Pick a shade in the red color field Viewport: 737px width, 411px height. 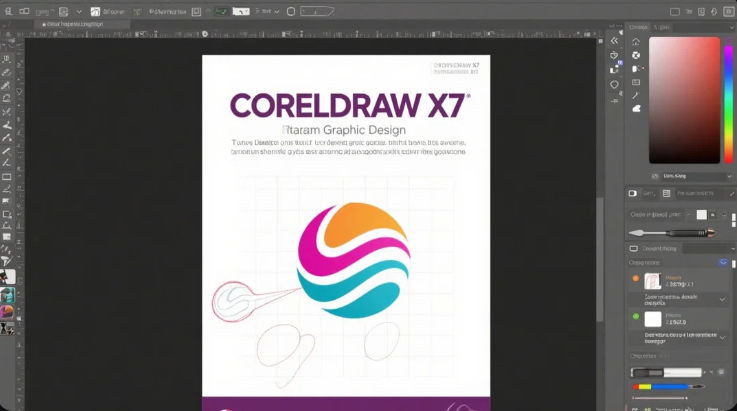point(684,100)
